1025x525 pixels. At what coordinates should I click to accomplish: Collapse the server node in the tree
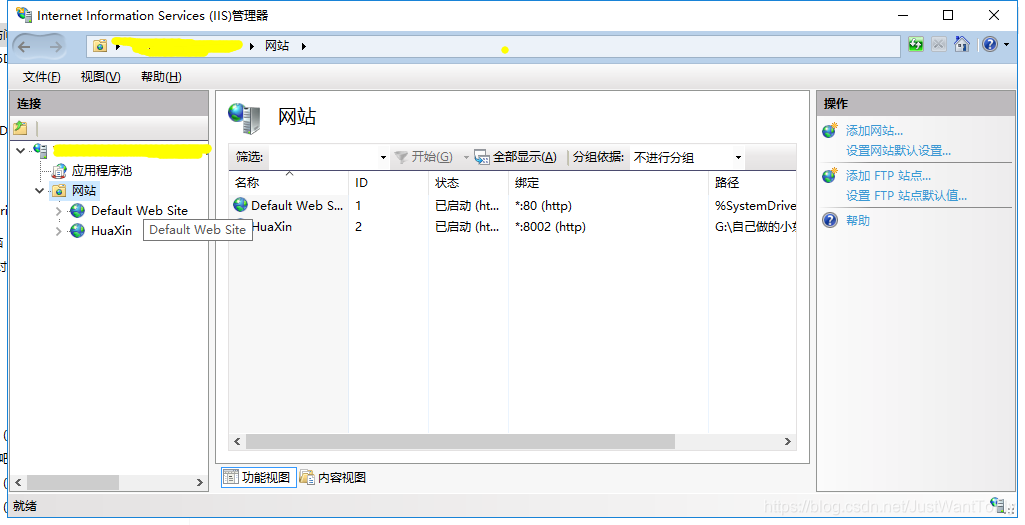21,150
